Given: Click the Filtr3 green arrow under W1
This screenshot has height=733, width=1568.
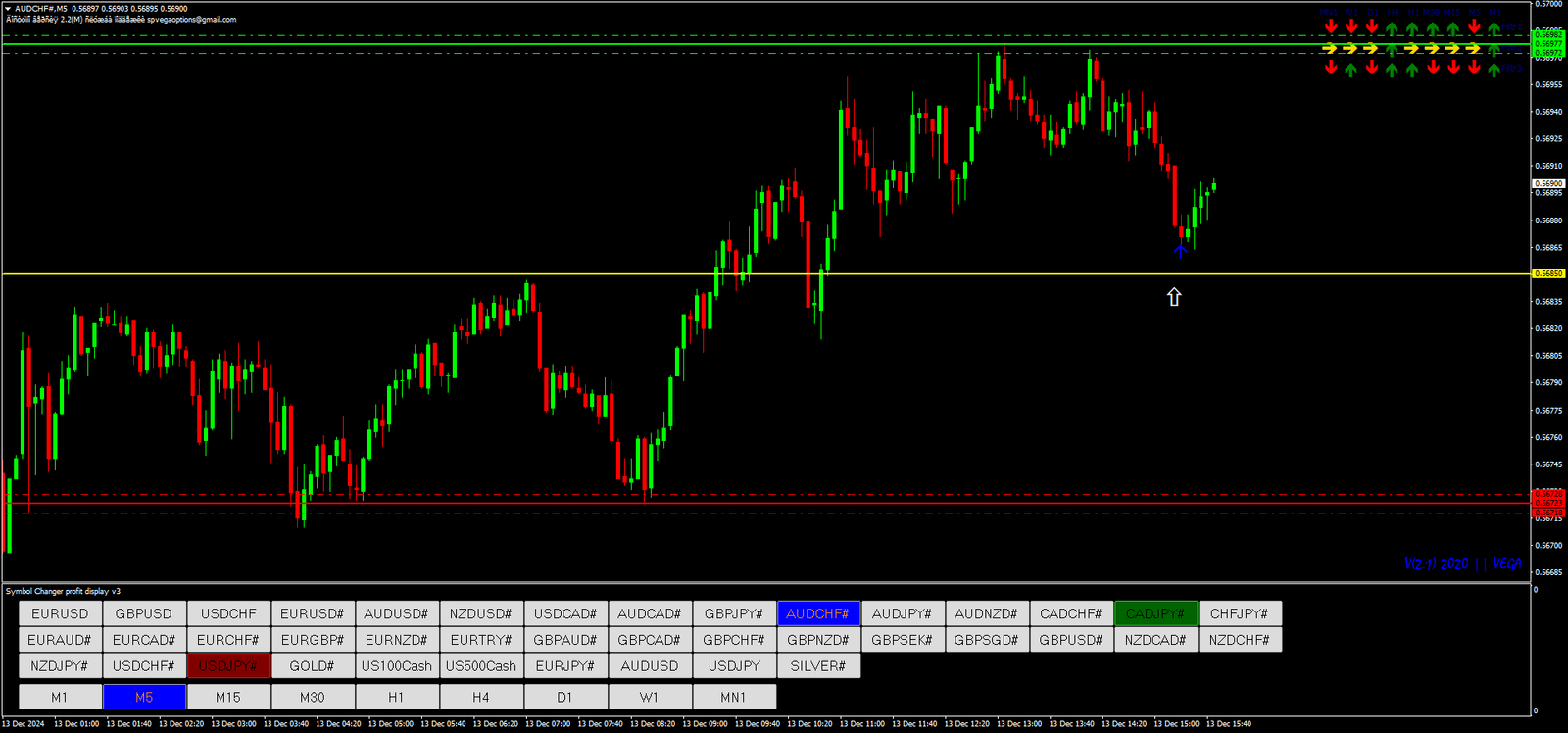Looking at the screenshot, I should (x=1351, y=70).
